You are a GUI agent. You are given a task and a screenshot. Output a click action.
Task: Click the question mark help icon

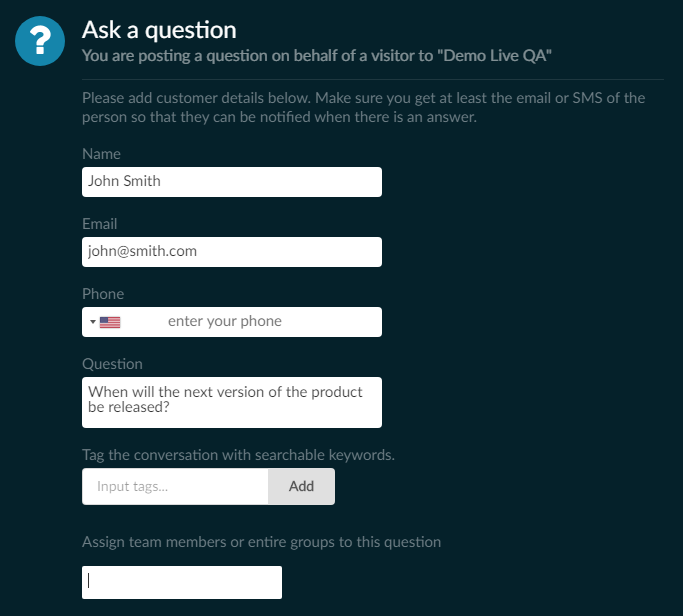pyautogui.click(x=41, y=42)
